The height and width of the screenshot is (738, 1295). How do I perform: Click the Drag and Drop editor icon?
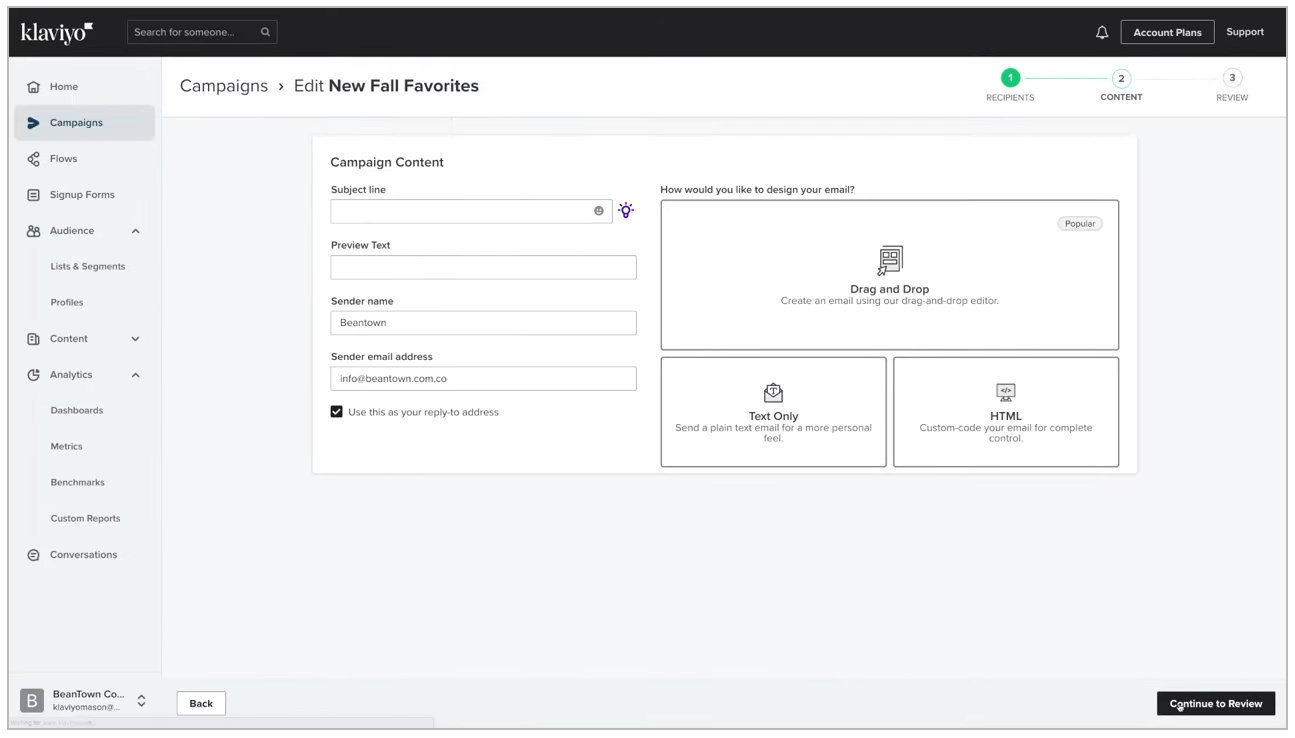click(890, 261)
